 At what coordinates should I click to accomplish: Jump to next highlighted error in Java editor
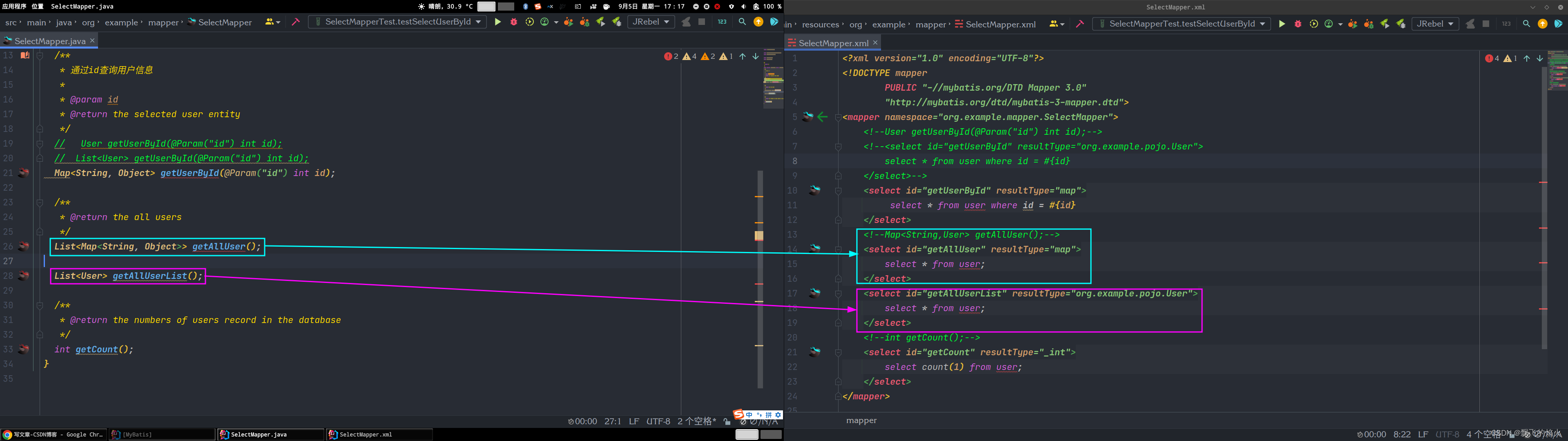pos(755,56)
